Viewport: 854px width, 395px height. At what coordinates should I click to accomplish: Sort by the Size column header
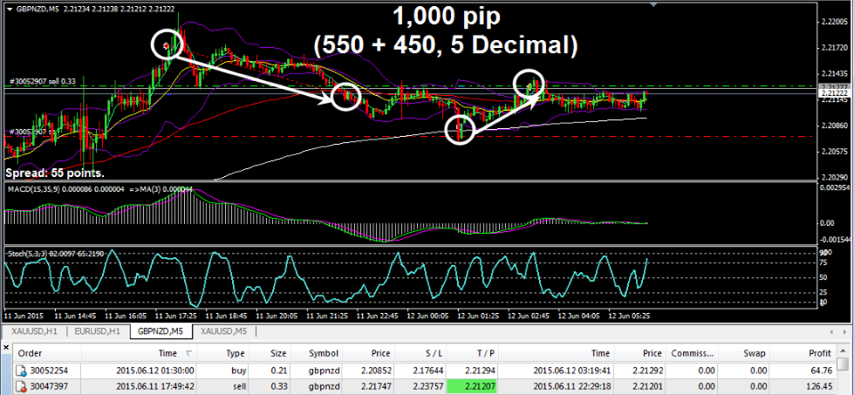coord(278,353)
